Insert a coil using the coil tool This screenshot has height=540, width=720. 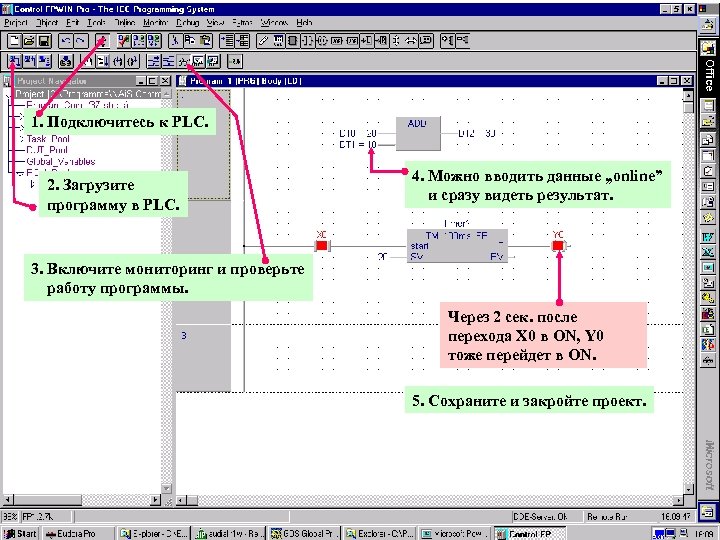(x=321, y=41)
